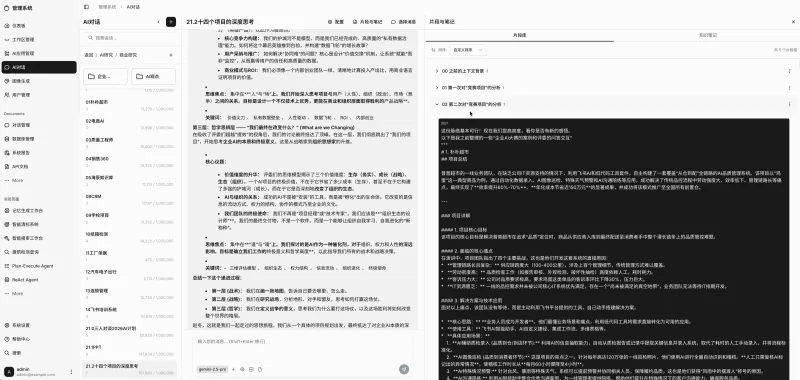The image size is (800, 380).
Task: Open the 自定义排序 sort dropdown
Action: pyautogui.click(x=467, y=50)
